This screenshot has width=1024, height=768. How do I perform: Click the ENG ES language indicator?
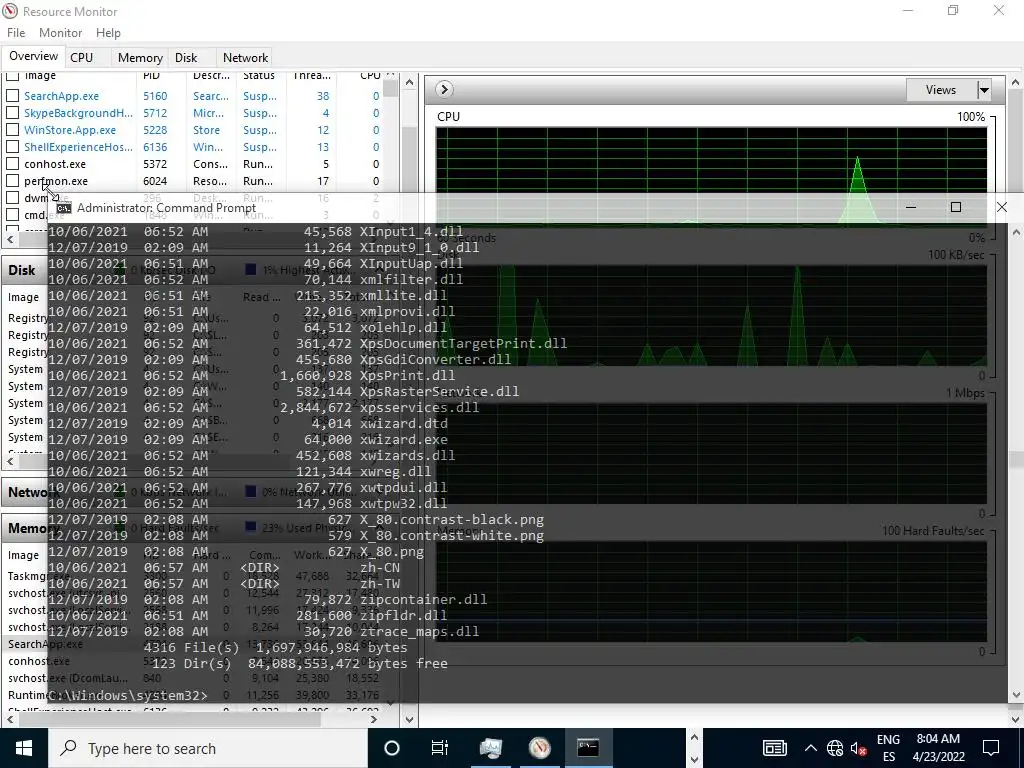(888, 748)
